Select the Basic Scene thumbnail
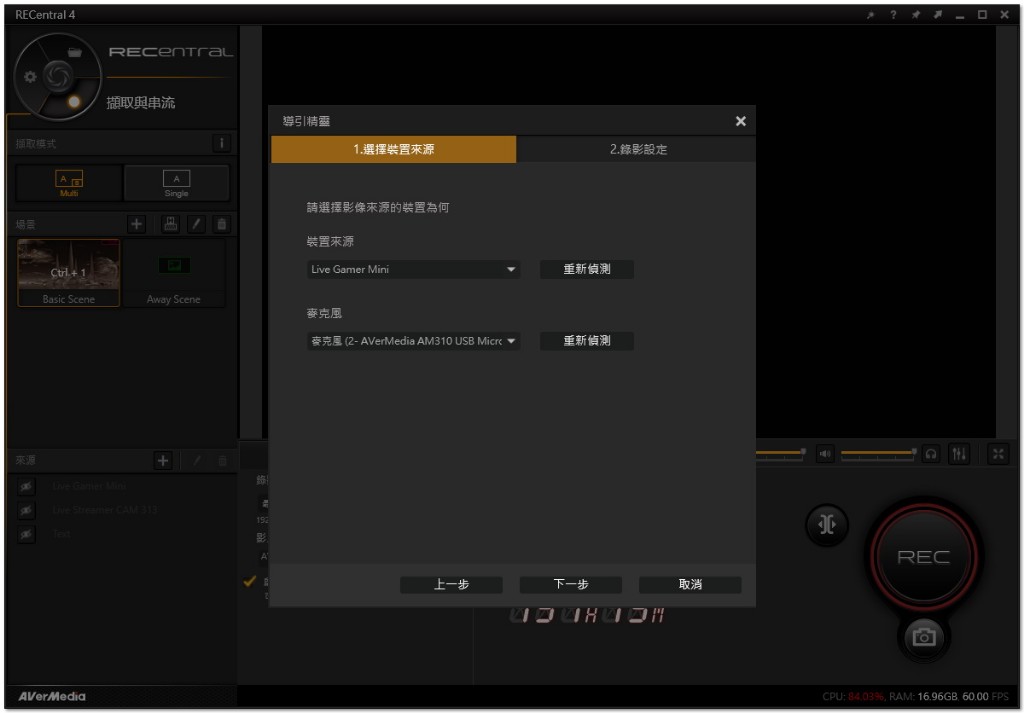The width and height of the screenshot is (1024, 713). click(69, 272)
